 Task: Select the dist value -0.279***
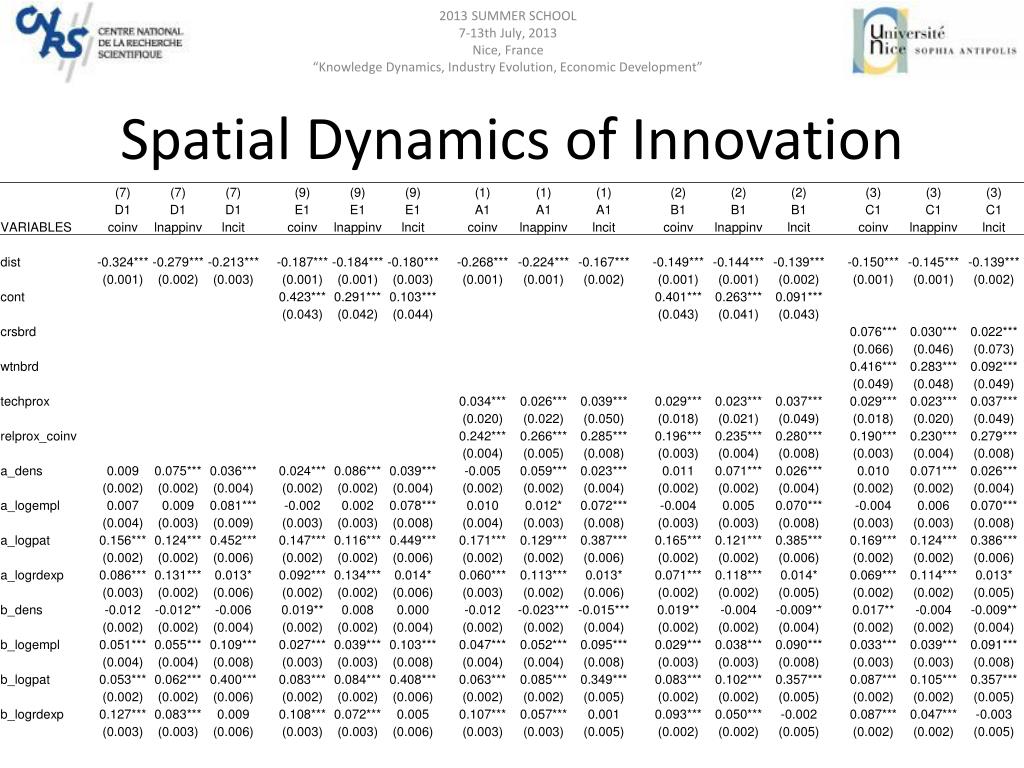pyautogui.click(x=178, y=262)
